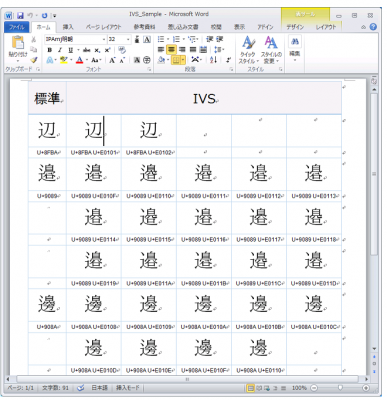
Task: Open the font color dropdown arrow
Action: (x=87, y=60)
